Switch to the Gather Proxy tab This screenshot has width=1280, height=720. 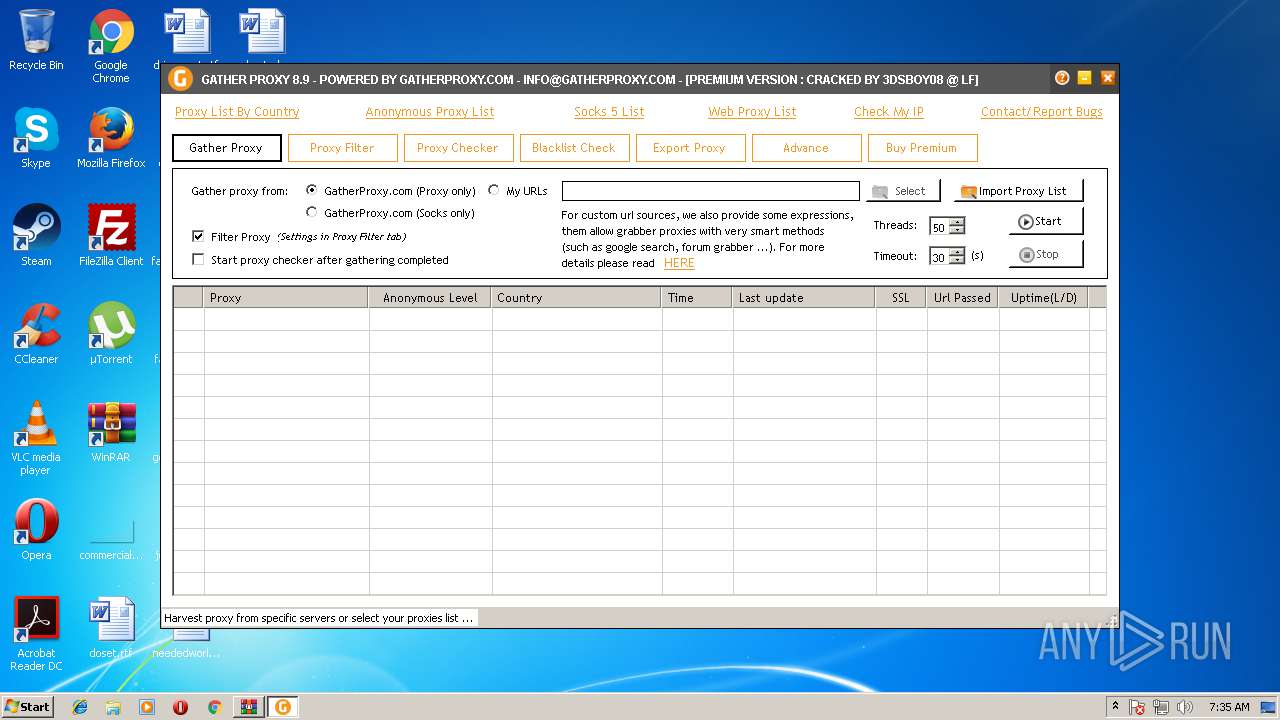[227, 148]
